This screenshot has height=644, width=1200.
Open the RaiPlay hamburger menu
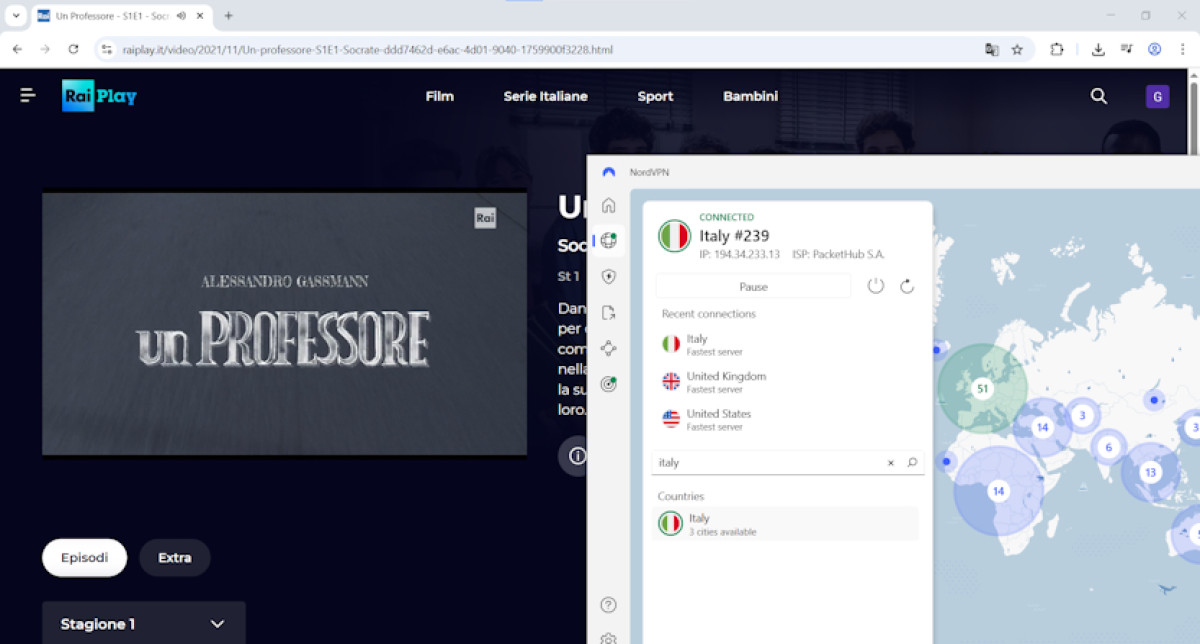click(x=28, y=96)
